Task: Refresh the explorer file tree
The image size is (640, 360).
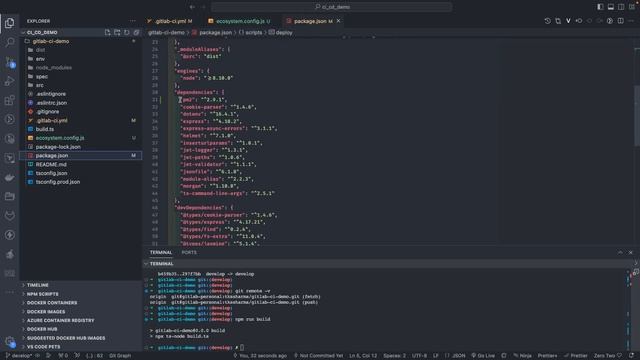Action: coord(127,32)
